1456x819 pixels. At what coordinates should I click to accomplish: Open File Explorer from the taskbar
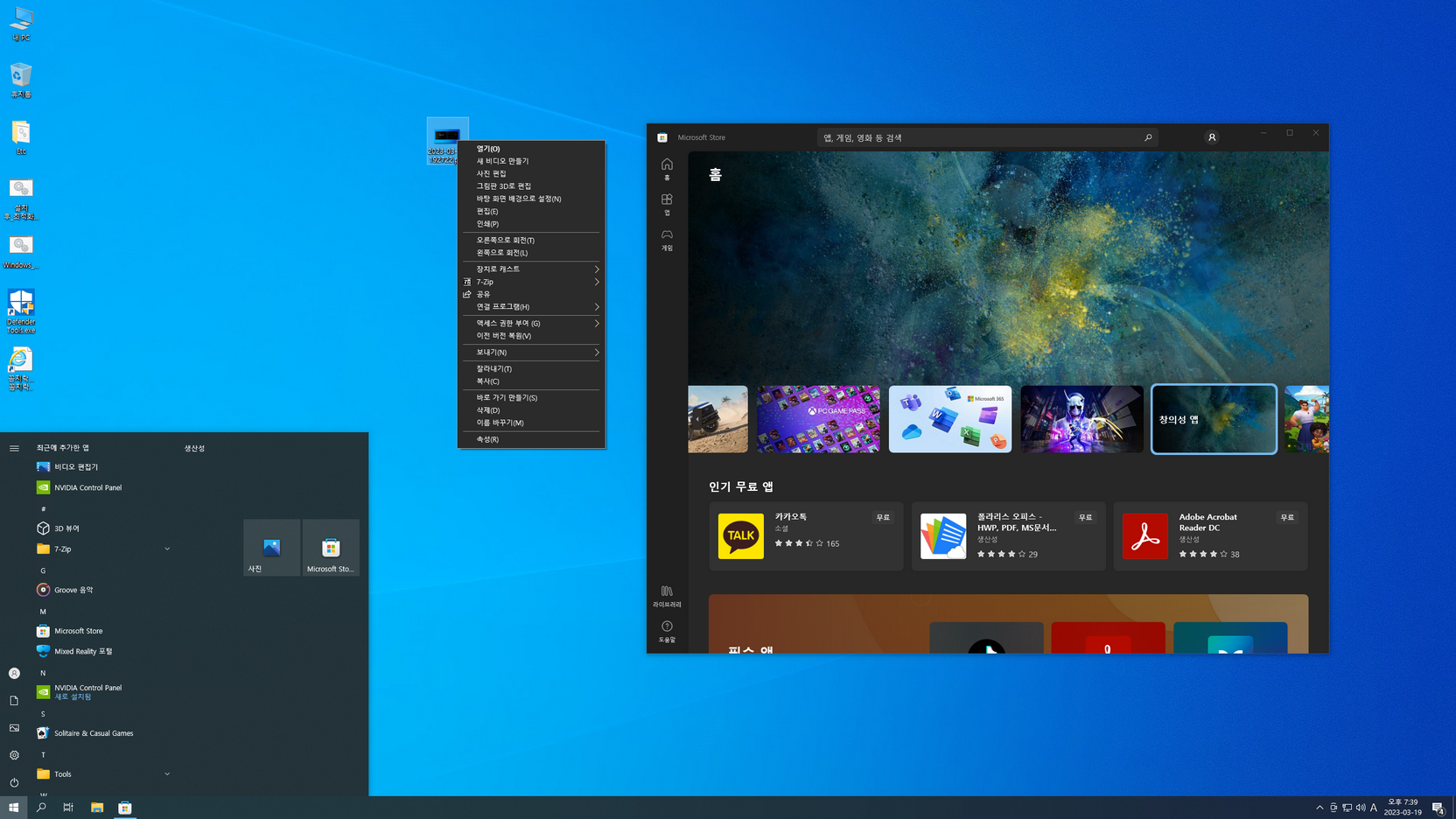[97, 808]
